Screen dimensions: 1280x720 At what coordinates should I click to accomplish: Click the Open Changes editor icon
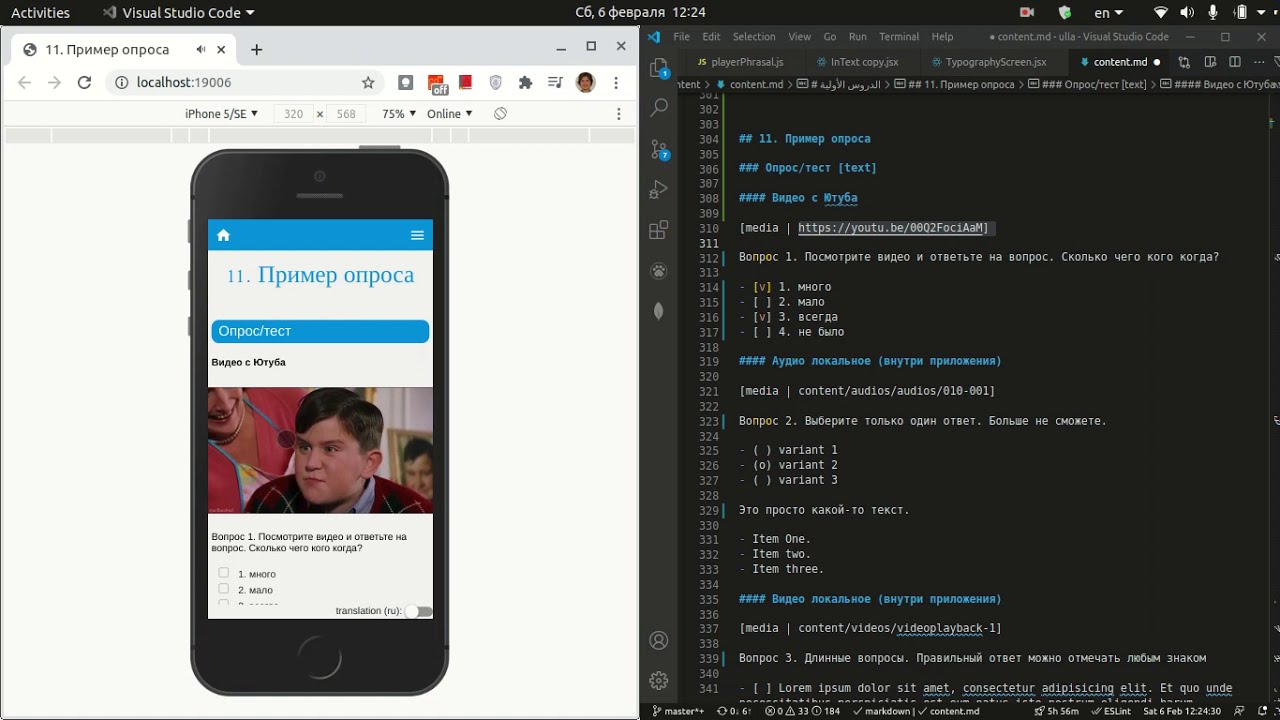tap(1184, 62)
